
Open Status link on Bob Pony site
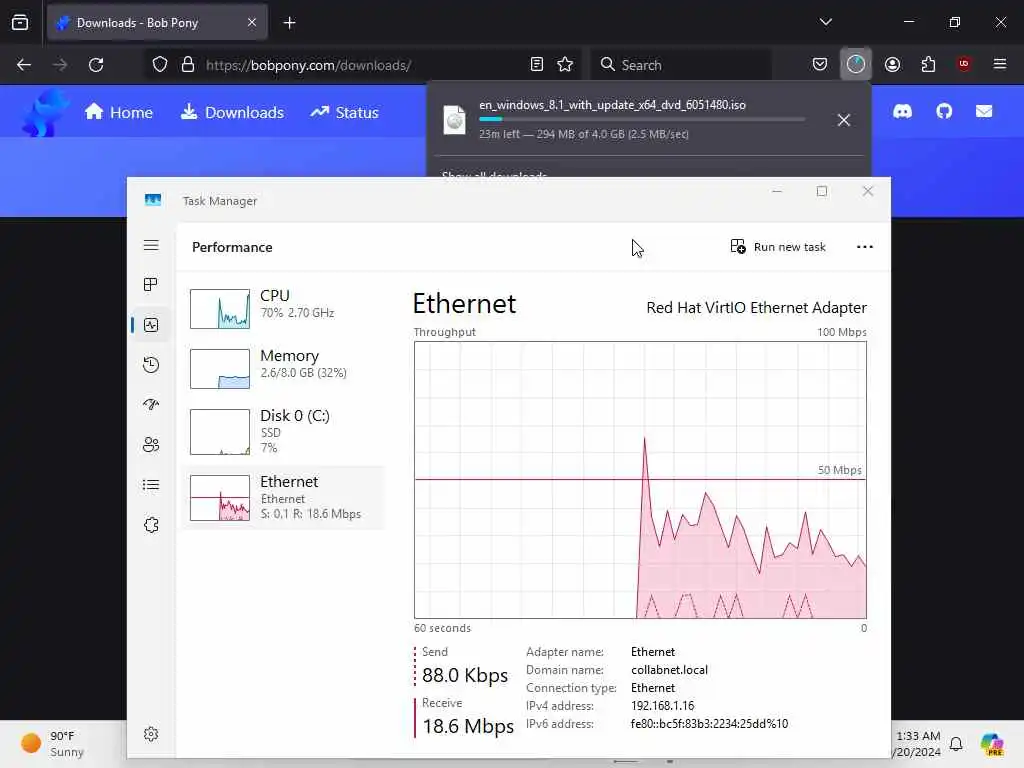[x=344, y=112]
